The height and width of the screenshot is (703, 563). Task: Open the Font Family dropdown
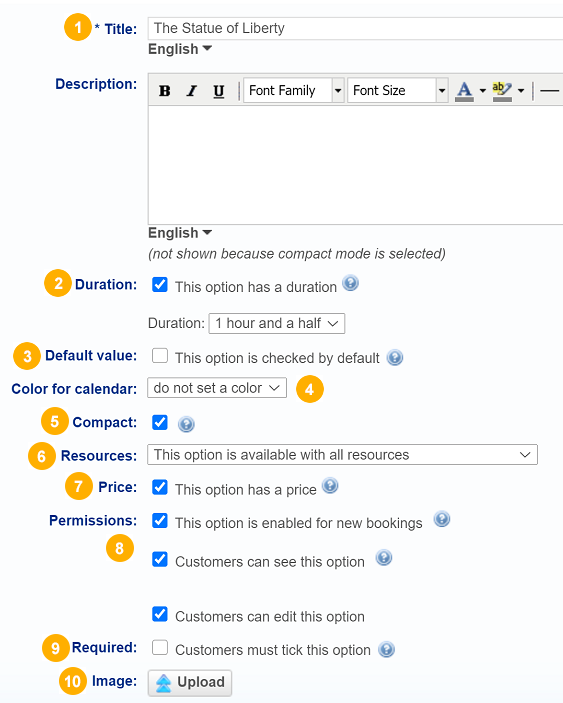(x=294, y=91)
